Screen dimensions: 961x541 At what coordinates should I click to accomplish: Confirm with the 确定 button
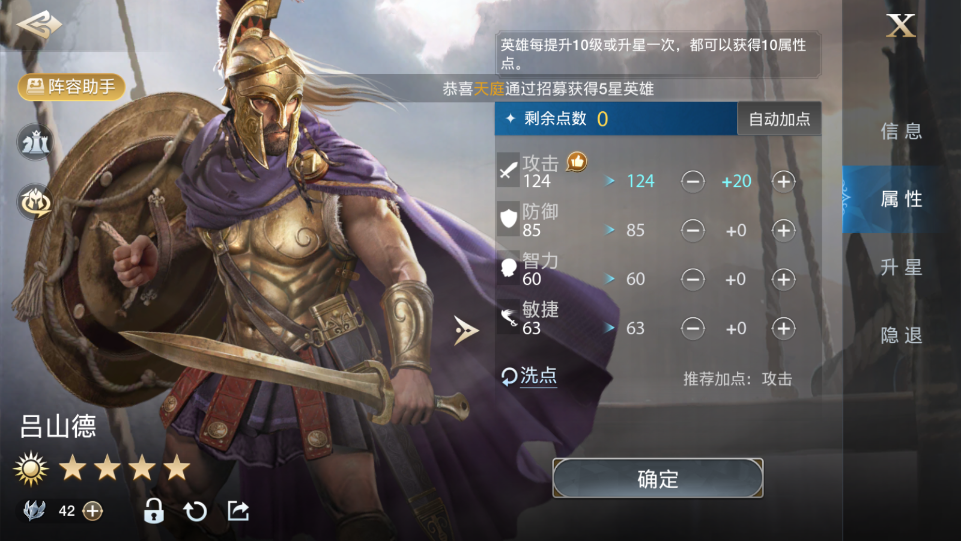(x=658, y=478)
